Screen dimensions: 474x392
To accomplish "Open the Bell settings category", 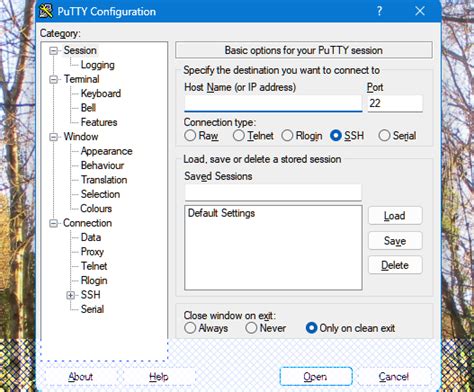I will (88, 108).
